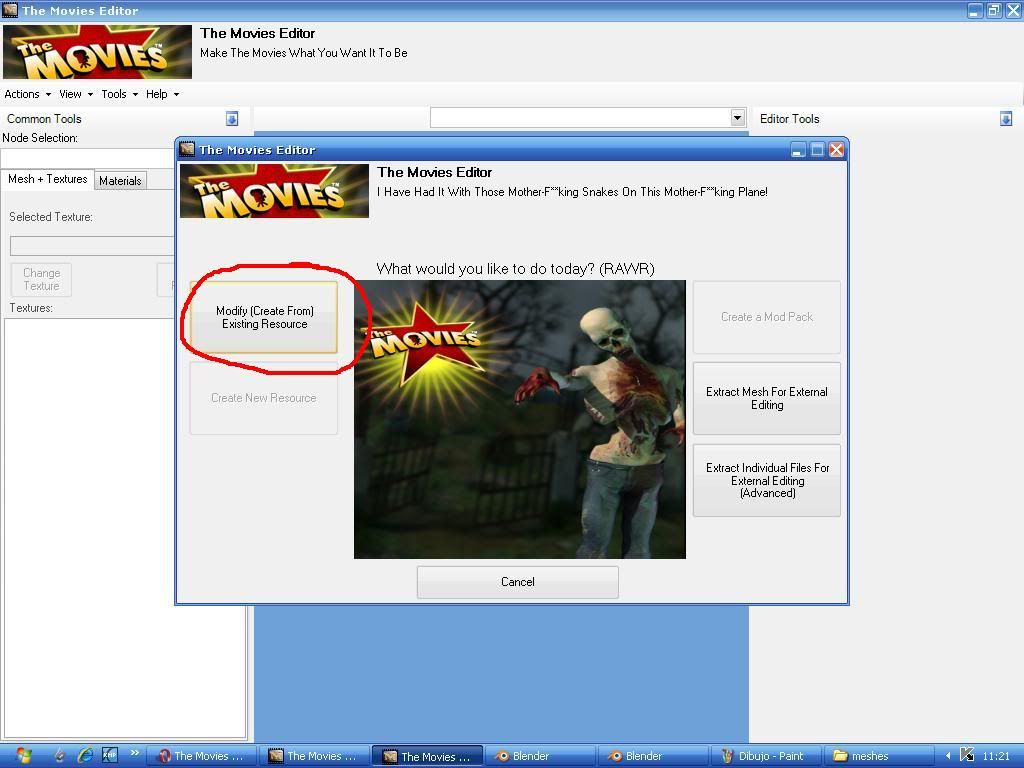Screen dimensions: 1024x768
Task: Cancel the startup dialog
Action: (x=517, y=582)
